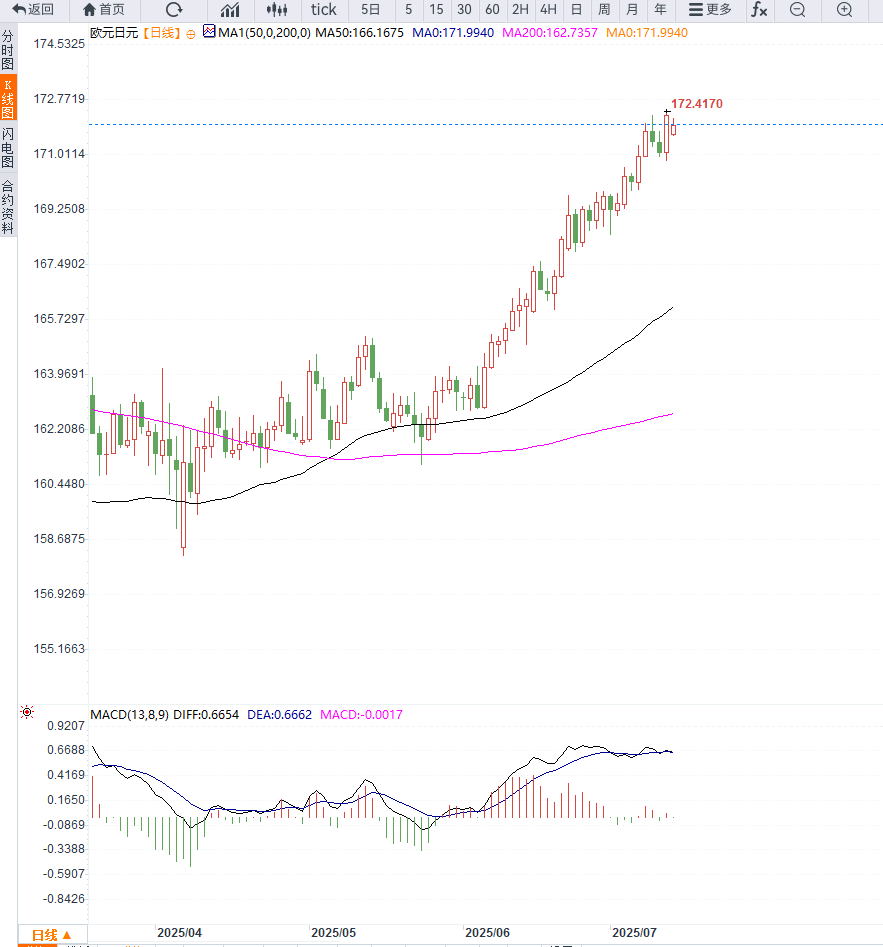Image resolution: width=883 pixels, height=947 pixels.
Task: Click the 返回 back arrow button
Action: (x=33, y=10)
